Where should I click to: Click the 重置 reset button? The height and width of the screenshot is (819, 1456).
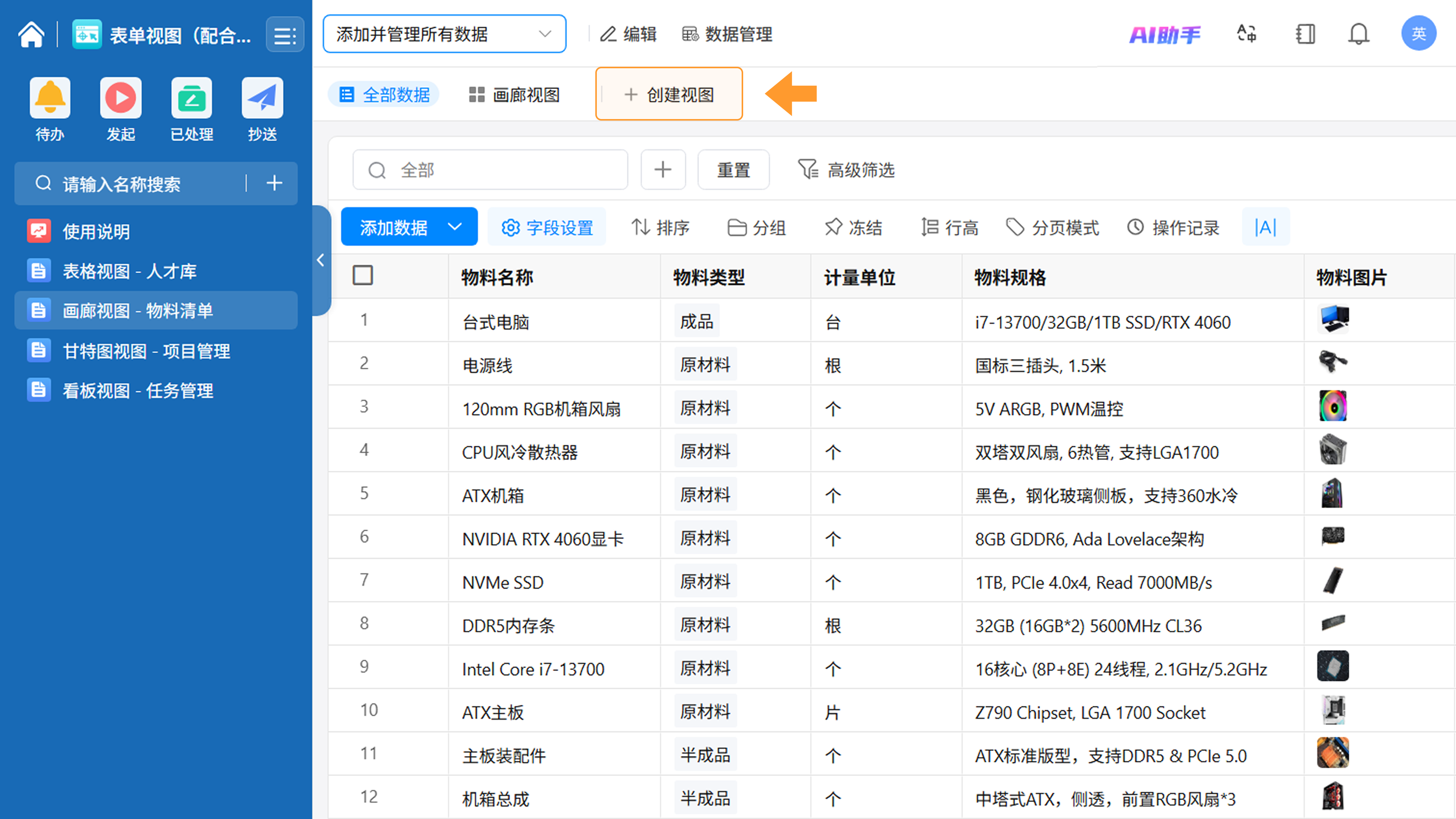pyautogui.click(x=733, y=170)
